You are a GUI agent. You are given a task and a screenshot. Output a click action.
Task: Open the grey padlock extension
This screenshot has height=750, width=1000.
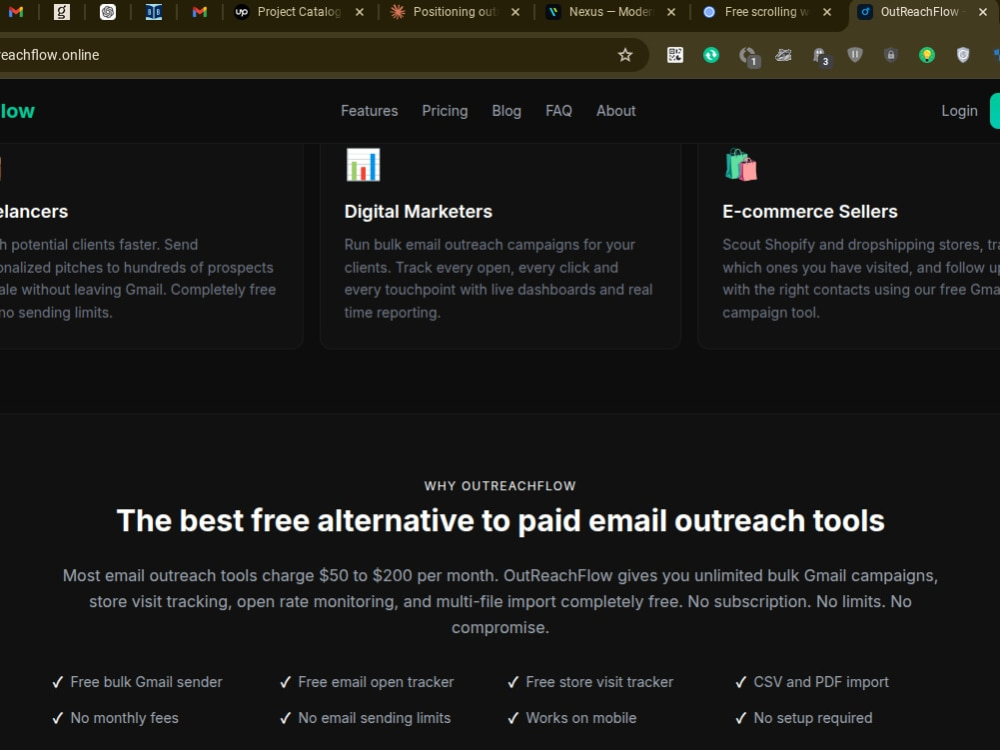[x=890, y=55]
